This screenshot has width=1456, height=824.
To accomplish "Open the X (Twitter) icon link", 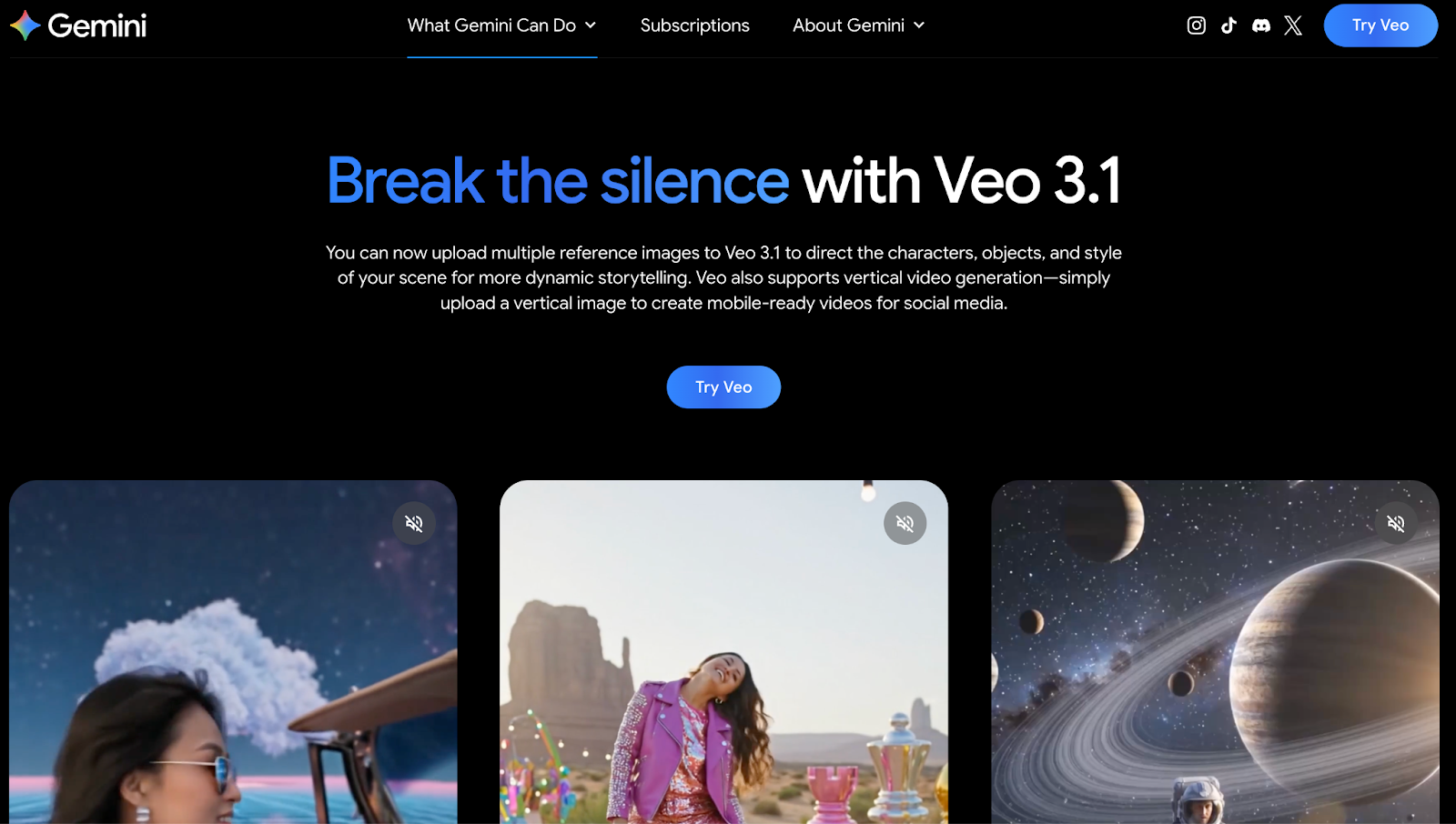I will click(x=1293, y=25).
